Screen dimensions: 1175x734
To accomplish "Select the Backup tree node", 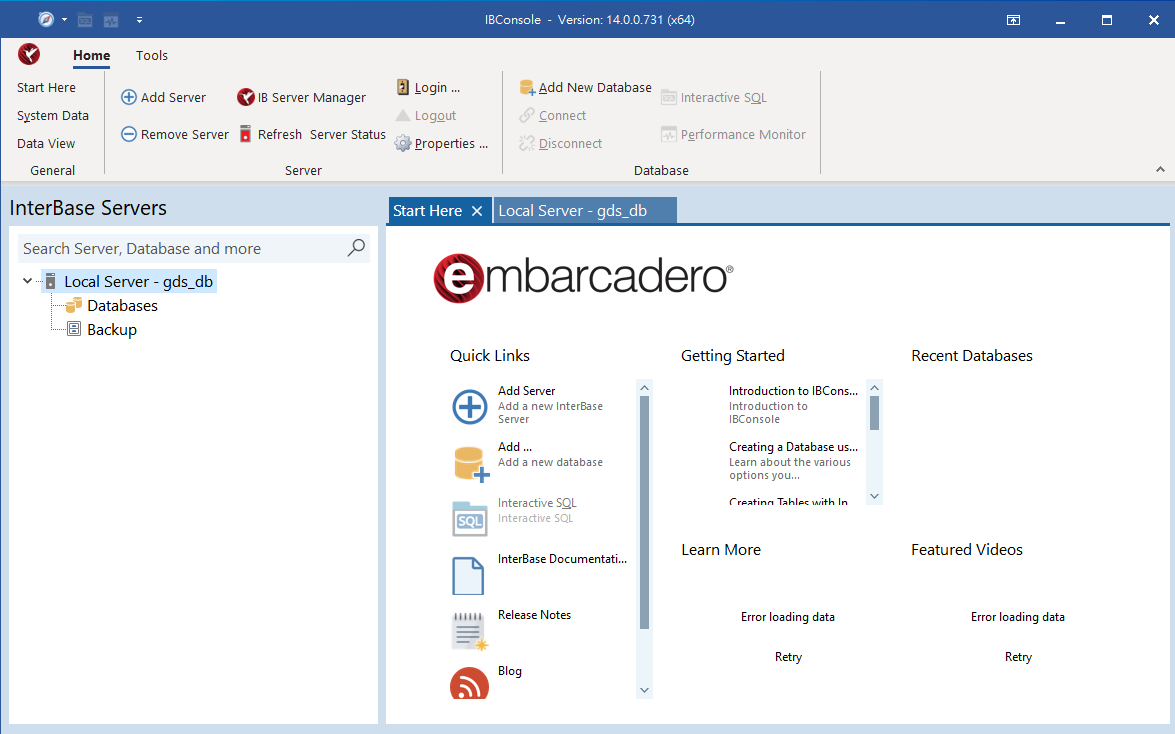I will pos(112,330).
